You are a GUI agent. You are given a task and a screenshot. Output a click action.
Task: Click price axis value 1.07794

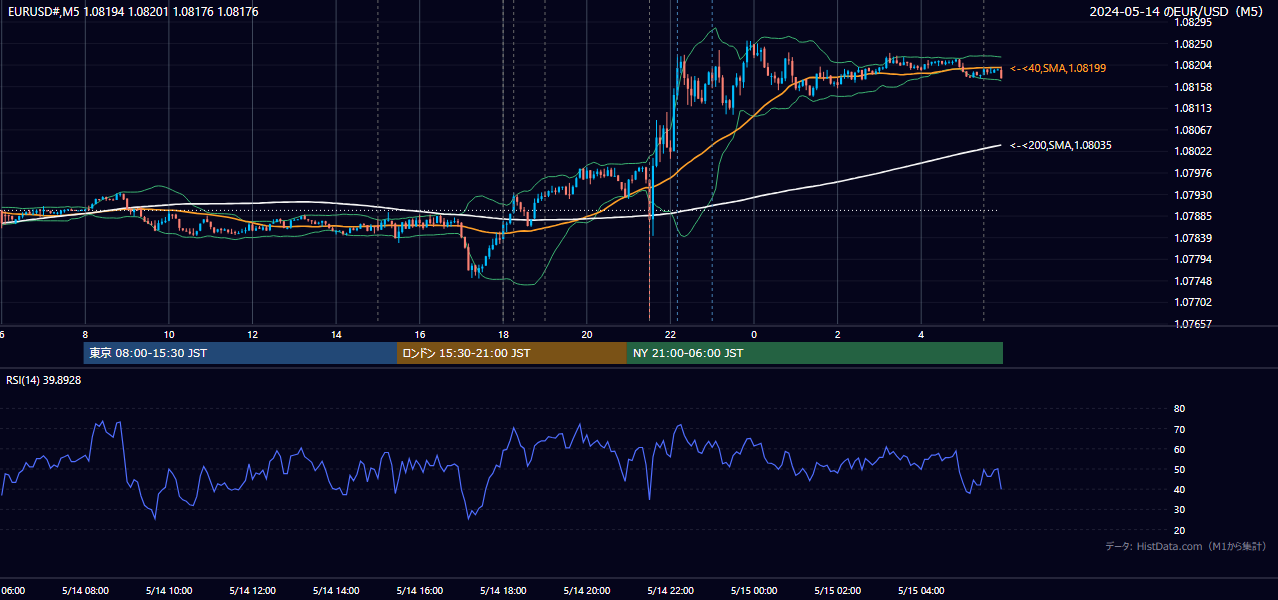coord(1193,259)
